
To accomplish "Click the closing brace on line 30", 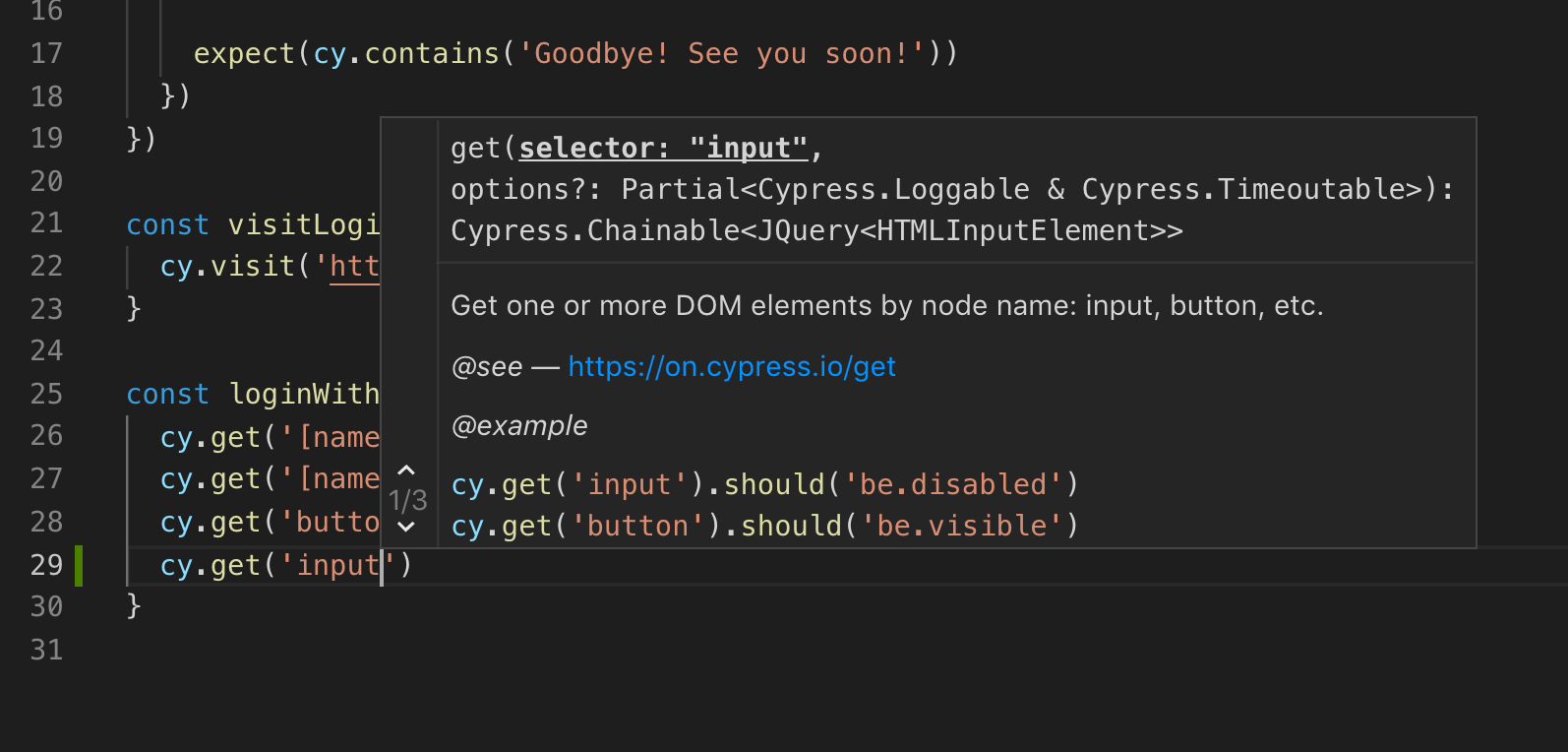I will click(x=134, y=606).
